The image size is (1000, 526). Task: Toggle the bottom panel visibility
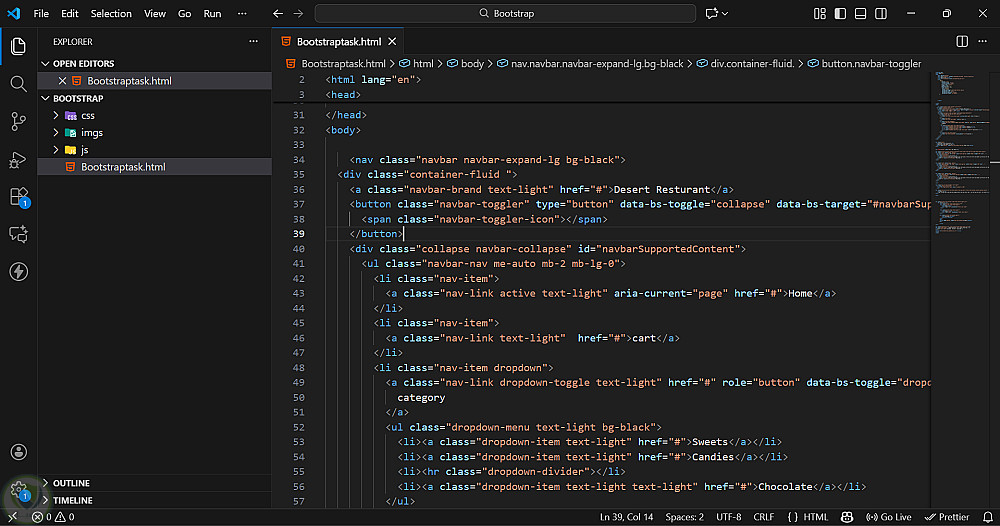859,14
